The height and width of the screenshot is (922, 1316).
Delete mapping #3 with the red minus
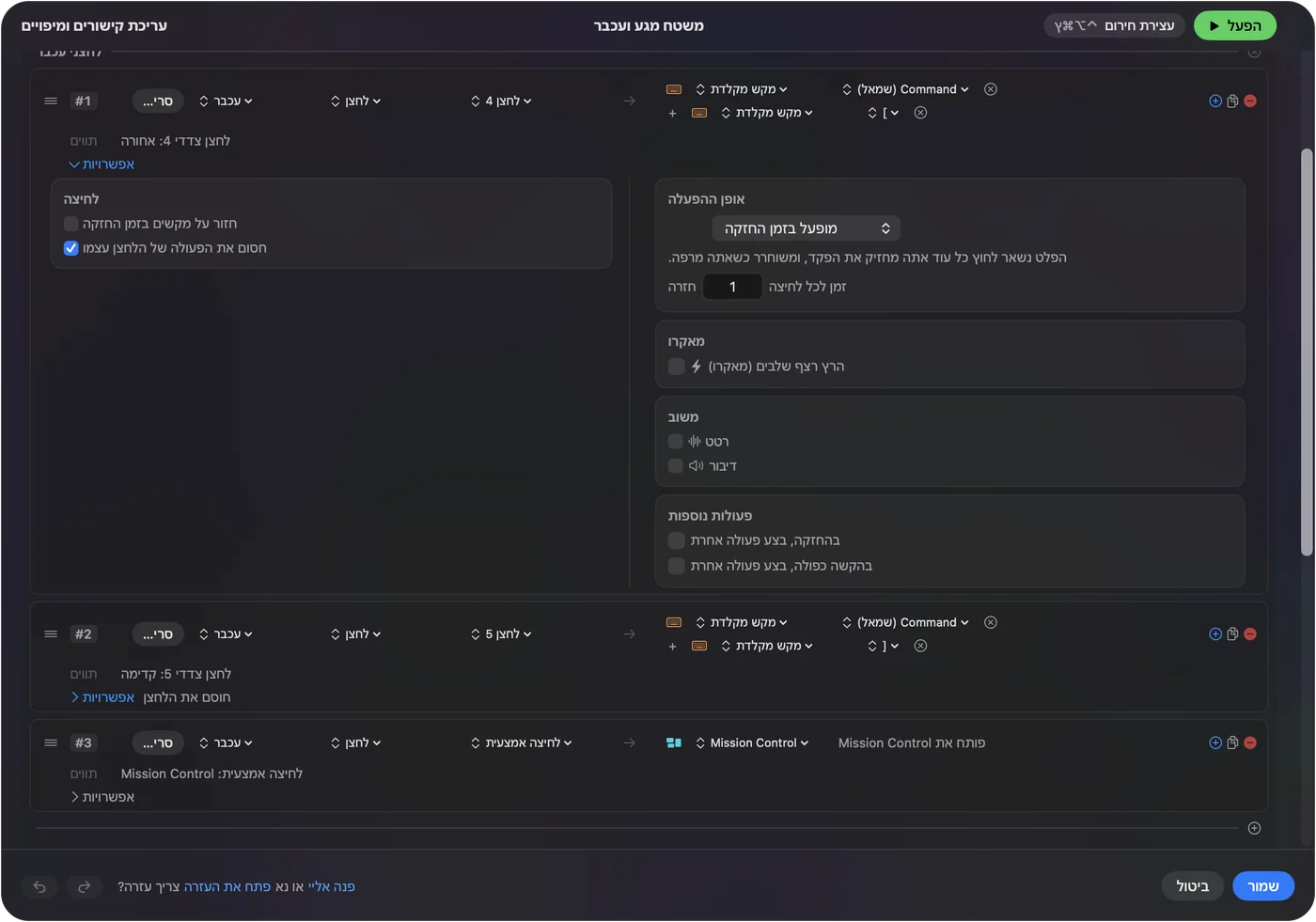[x=1250, y=742]
